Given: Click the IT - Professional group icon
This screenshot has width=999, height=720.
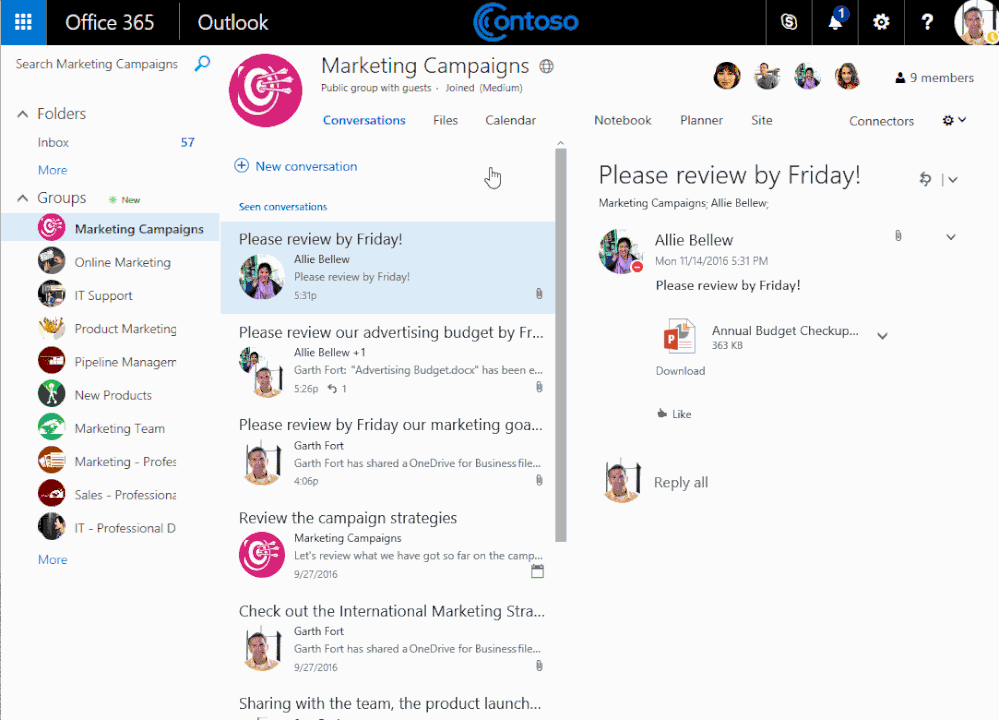Looking at the screenshot, I should point(52,526).
